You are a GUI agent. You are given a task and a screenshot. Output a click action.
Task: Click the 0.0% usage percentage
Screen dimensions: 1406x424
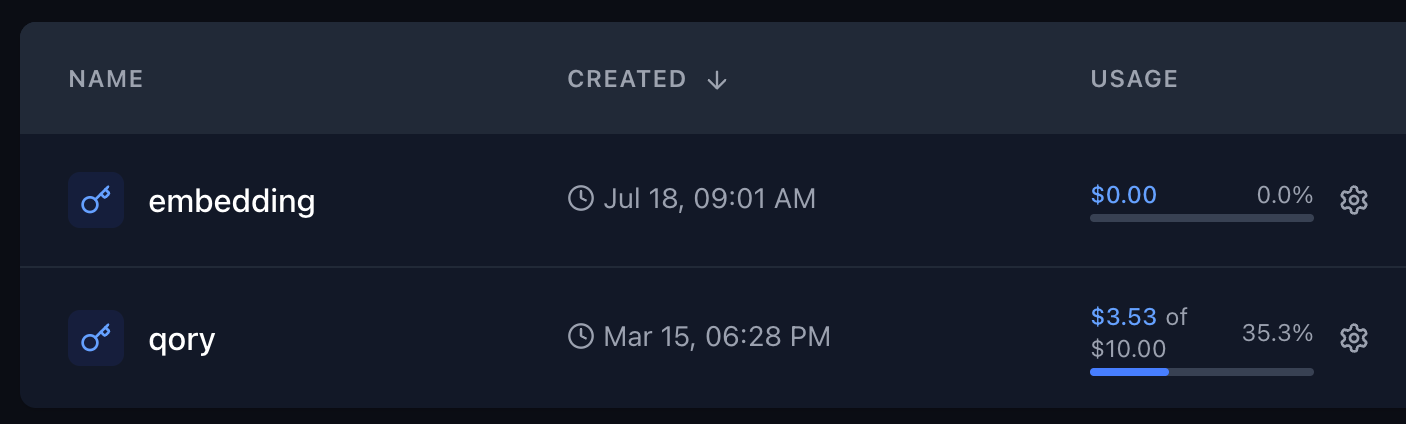[1285, 195]
